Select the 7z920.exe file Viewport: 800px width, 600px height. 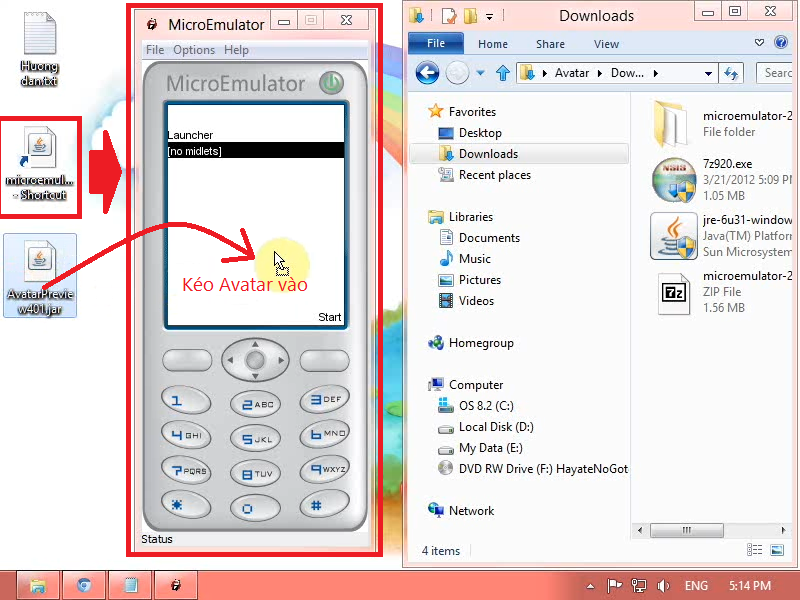click(x=722, y=180)
